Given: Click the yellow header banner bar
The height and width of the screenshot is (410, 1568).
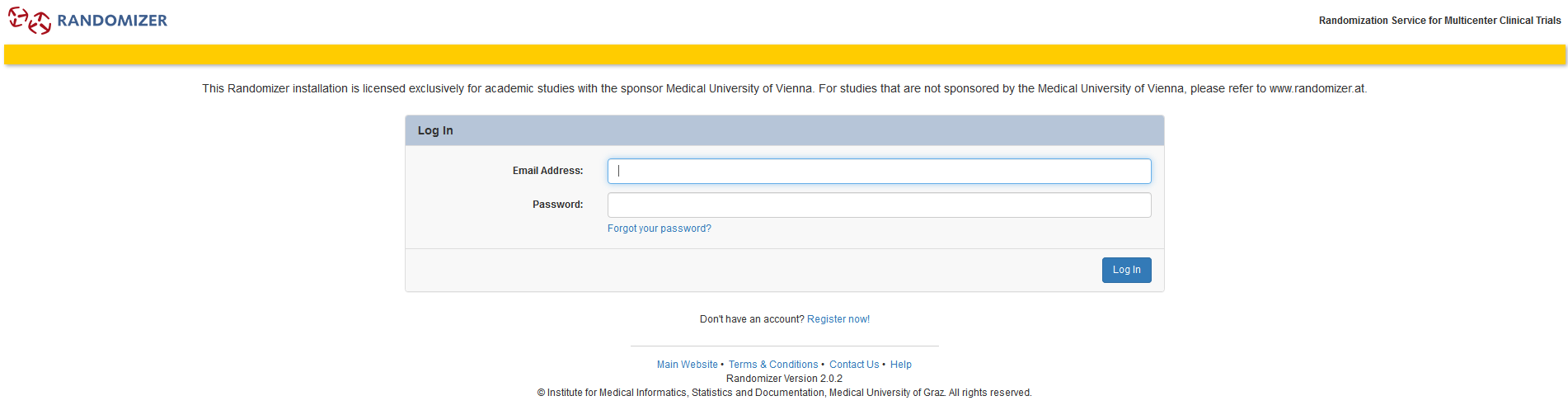Looking at the screenshot, I should (784, 54).
